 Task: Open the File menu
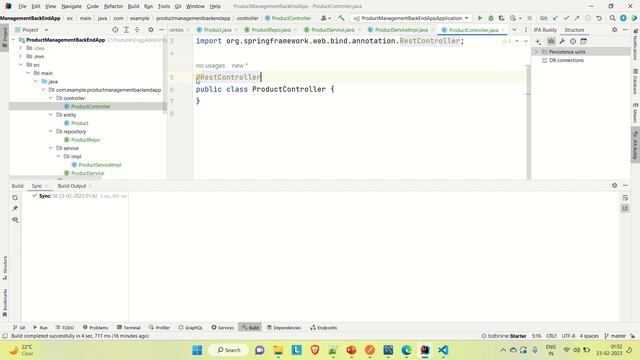click(22, 6)
